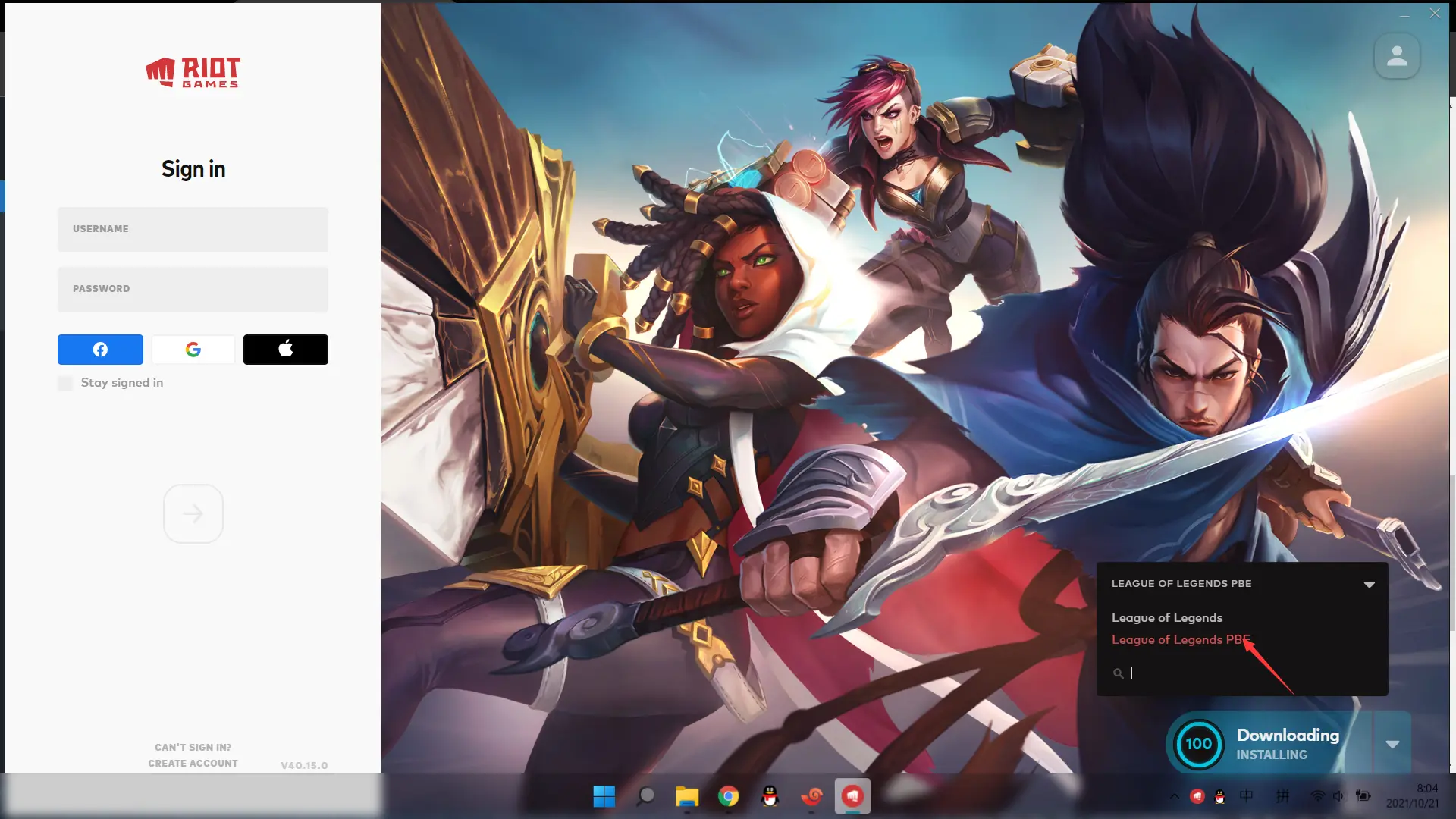Click the version V40.15.0 text

coord(304,766)
